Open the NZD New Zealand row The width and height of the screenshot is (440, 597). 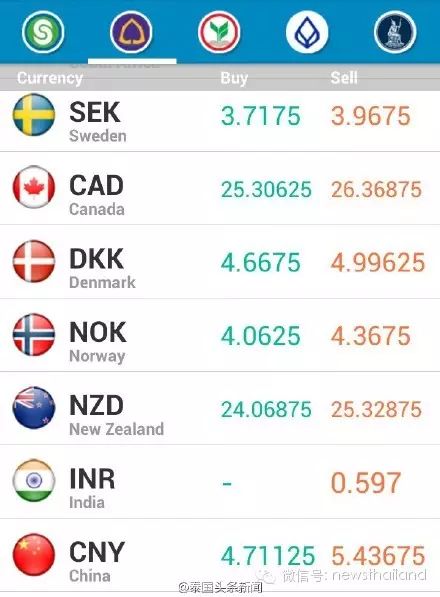click(x=220, y=409)
